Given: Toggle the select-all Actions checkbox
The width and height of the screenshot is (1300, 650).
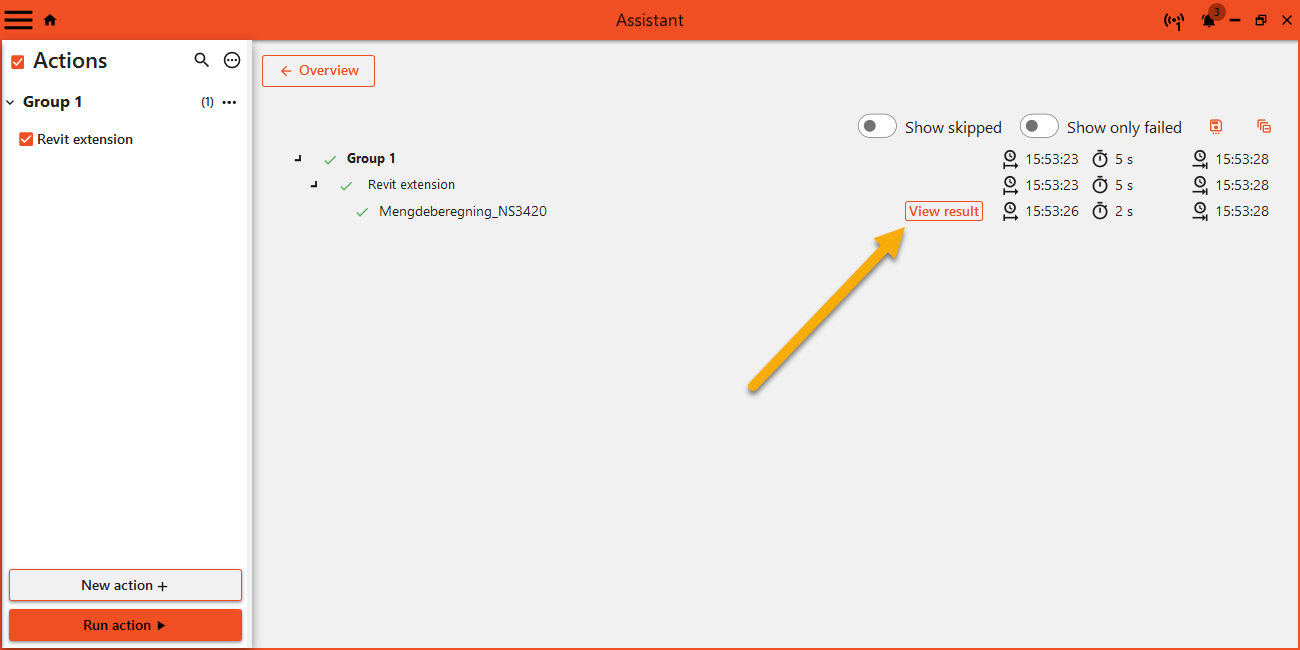Looking at the screenshot, I should 17,62.
